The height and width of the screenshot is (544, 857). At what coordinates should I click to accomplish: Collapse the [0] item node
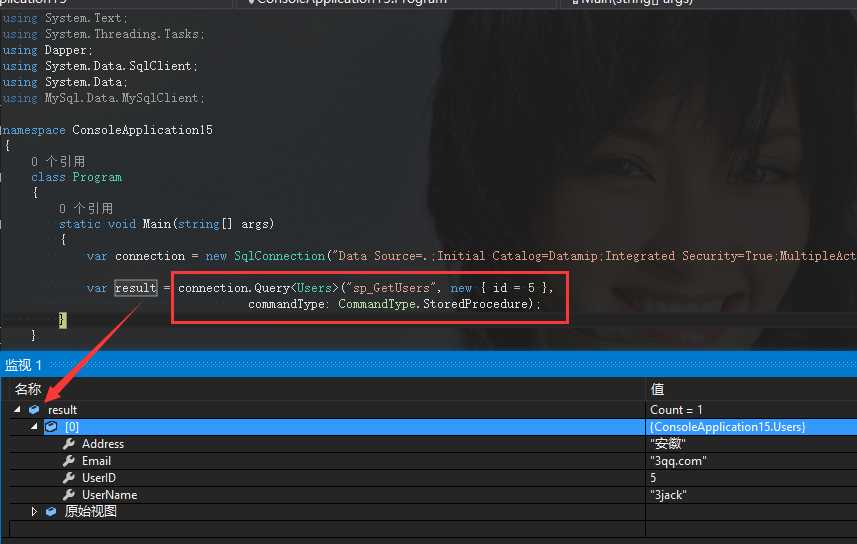(34, 427)
